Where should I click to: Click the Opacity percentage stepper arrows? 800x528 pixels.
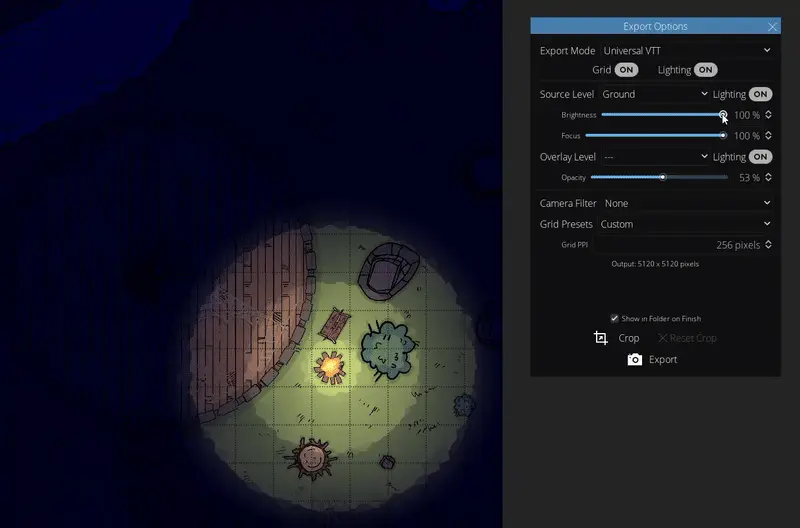pos(768,178)
